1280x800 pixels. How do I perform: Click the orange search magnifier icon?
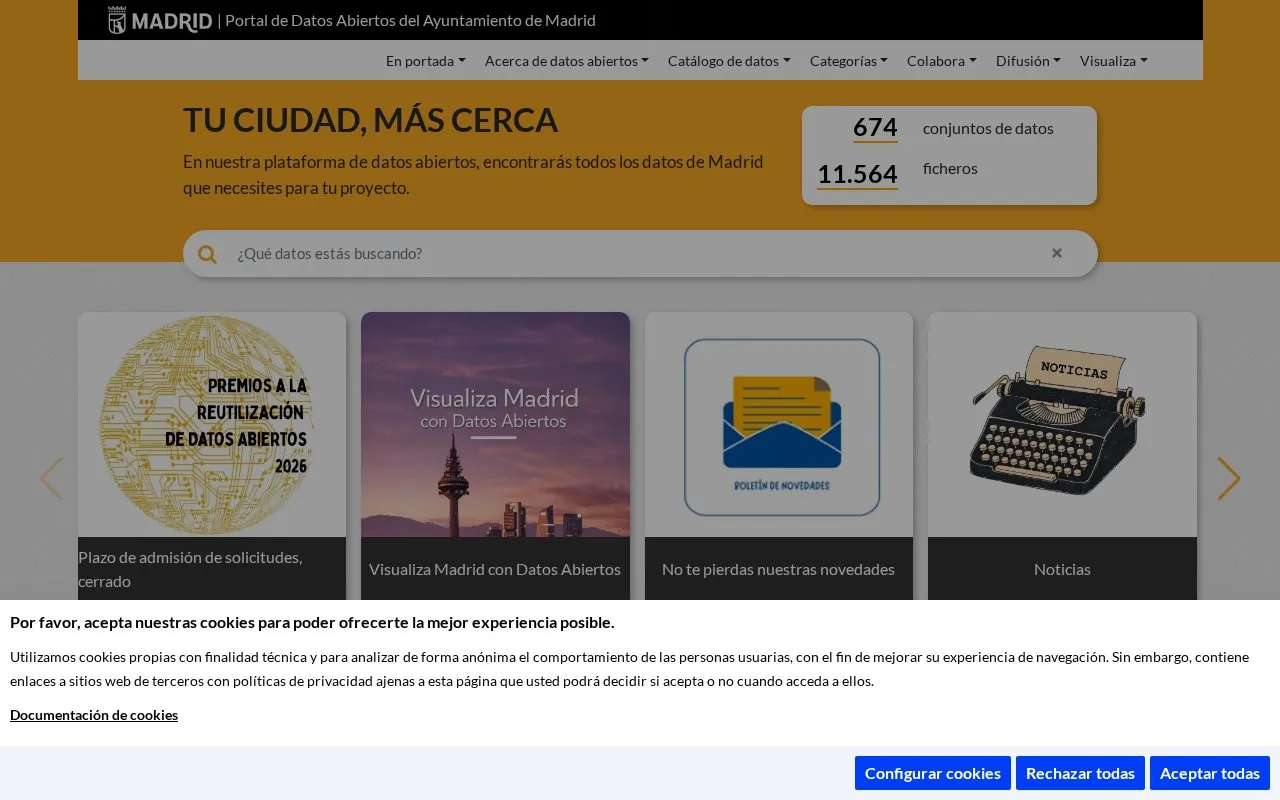207,254
